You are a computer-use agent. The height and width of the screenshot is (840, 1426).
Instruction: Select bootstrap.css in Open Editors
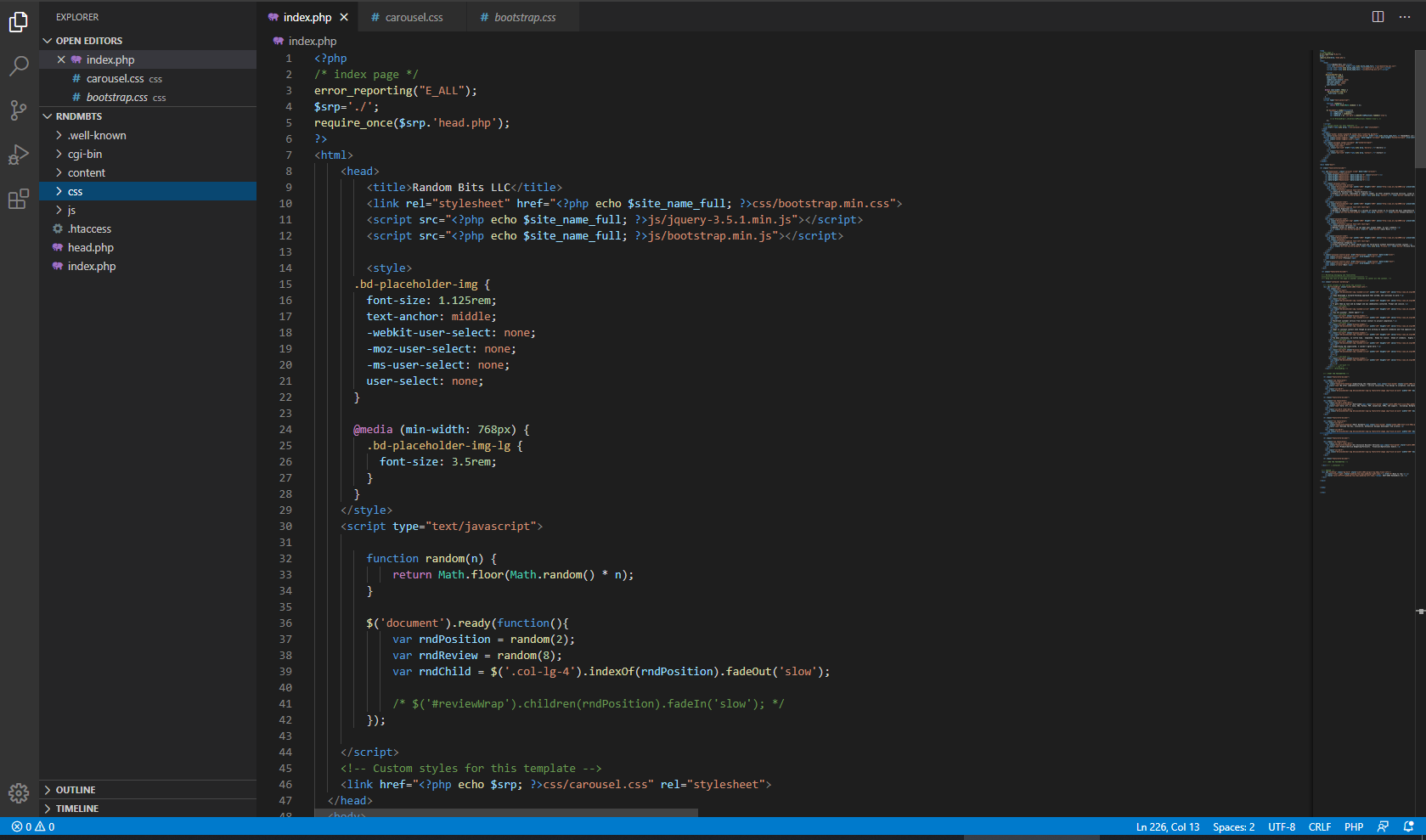pyautogui.click(x=148, y=97)
